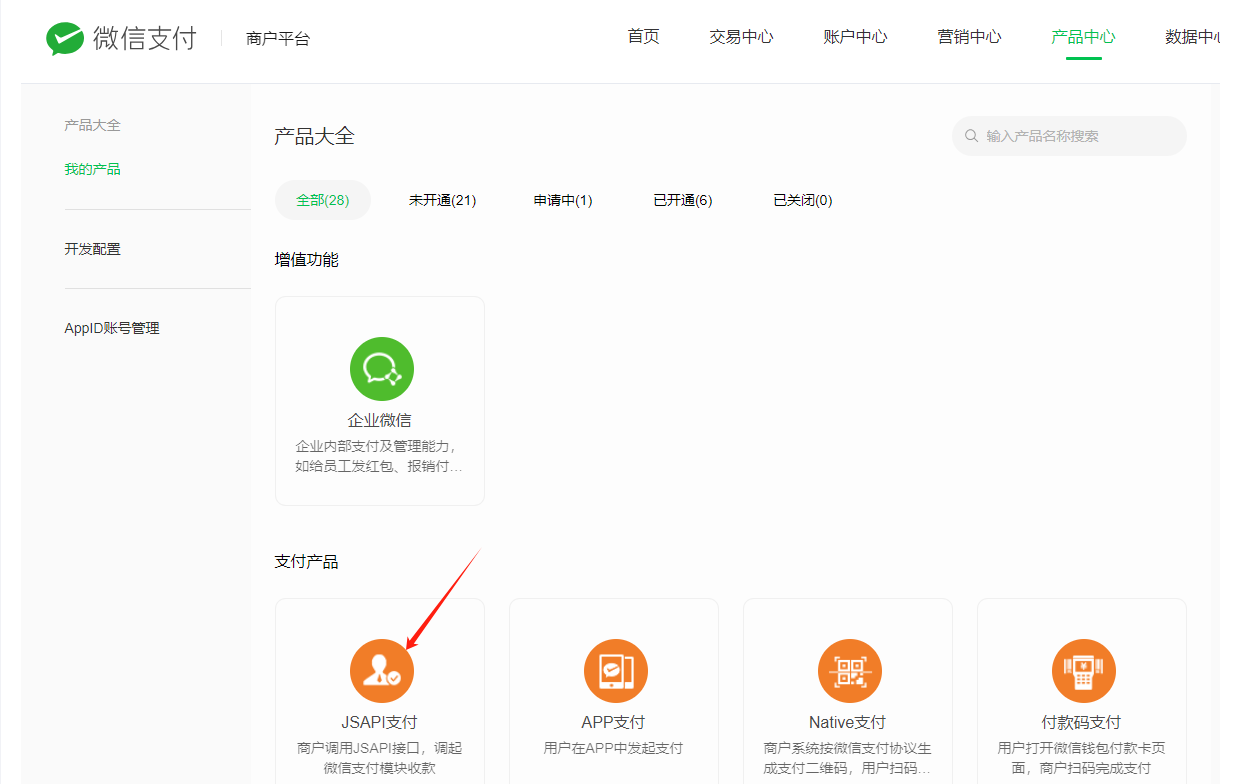Image resolution: width=1255 pixels, height=784 pixels.
Task: Click the 企业微信 card title
Action: point(379,420)
